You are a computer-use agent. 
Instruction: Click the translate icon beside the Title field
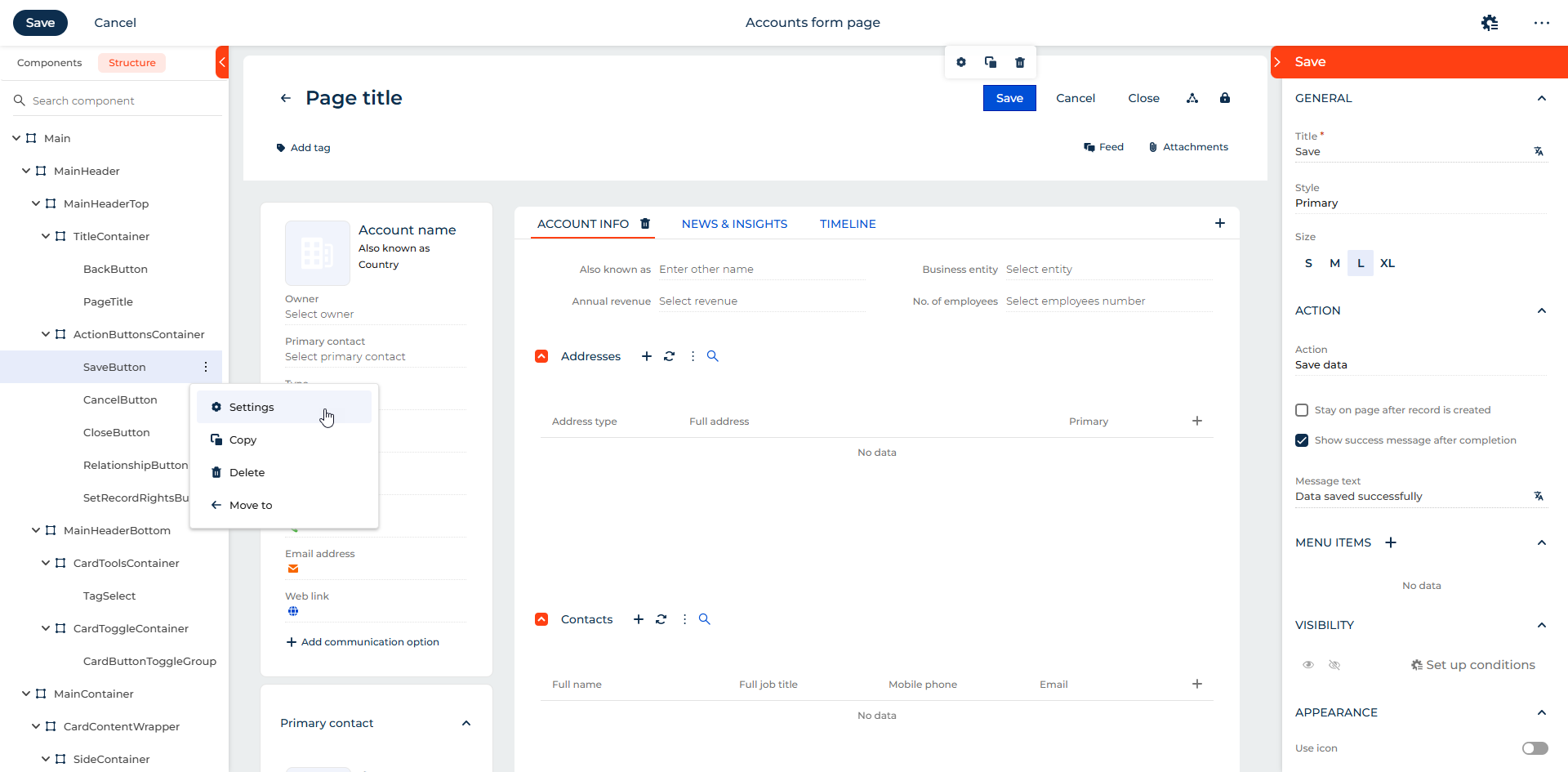pyautogui.click(x=1539, y=152)
